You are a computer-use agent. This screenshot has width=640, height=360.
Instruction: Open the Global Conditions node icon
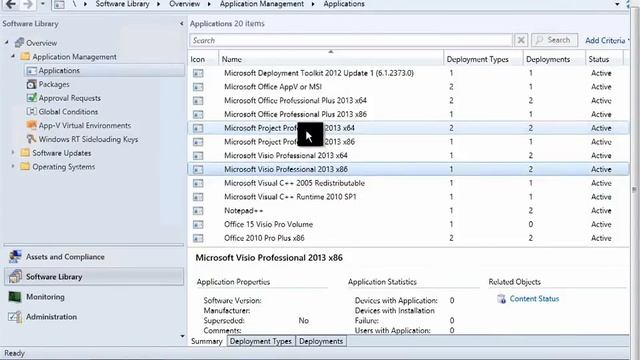pyautogui.click(x=31, y=111)
